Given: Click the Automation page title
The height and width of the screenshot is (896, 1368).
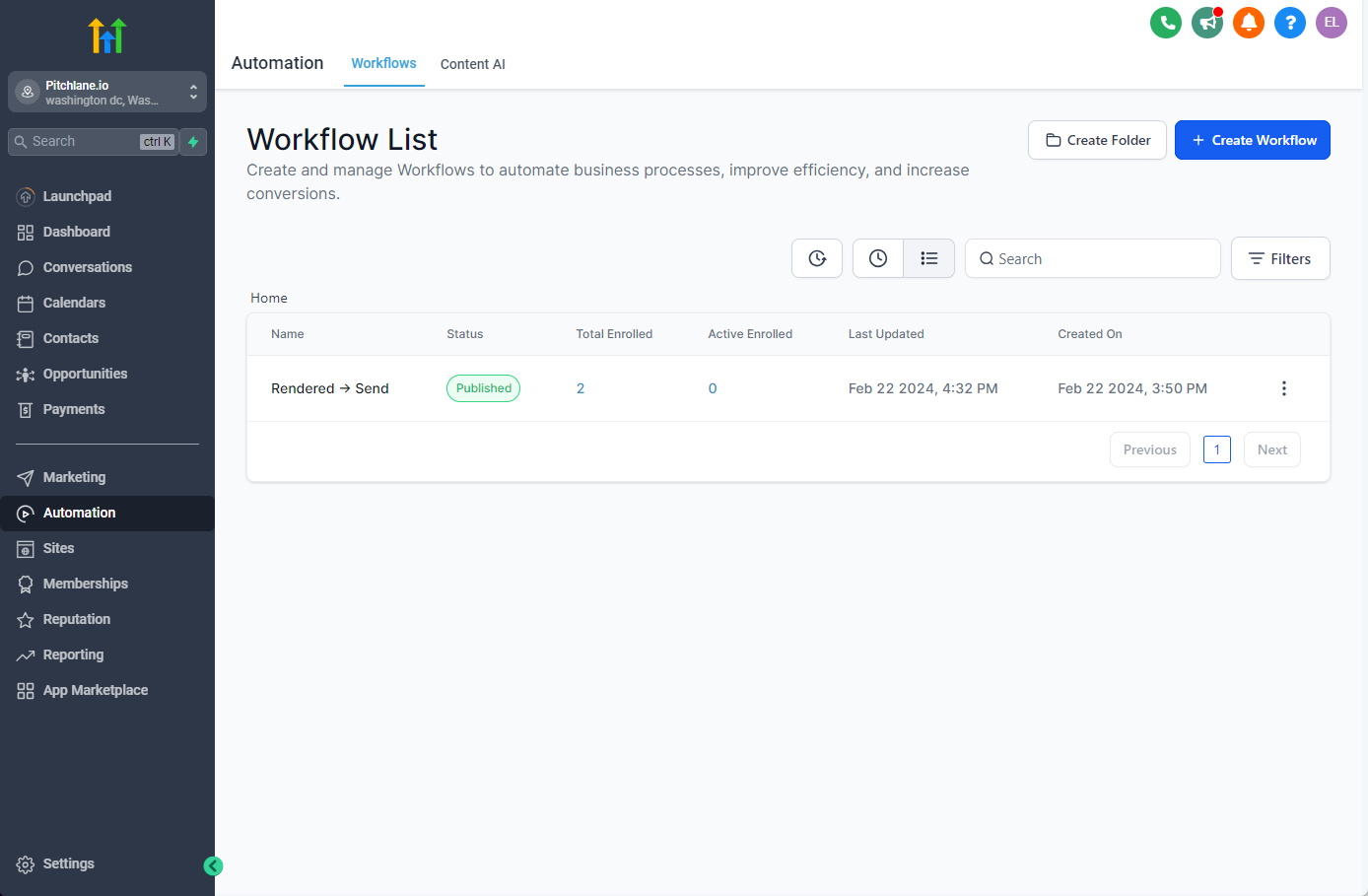Looking at the screenshot, I should [277, 63].
